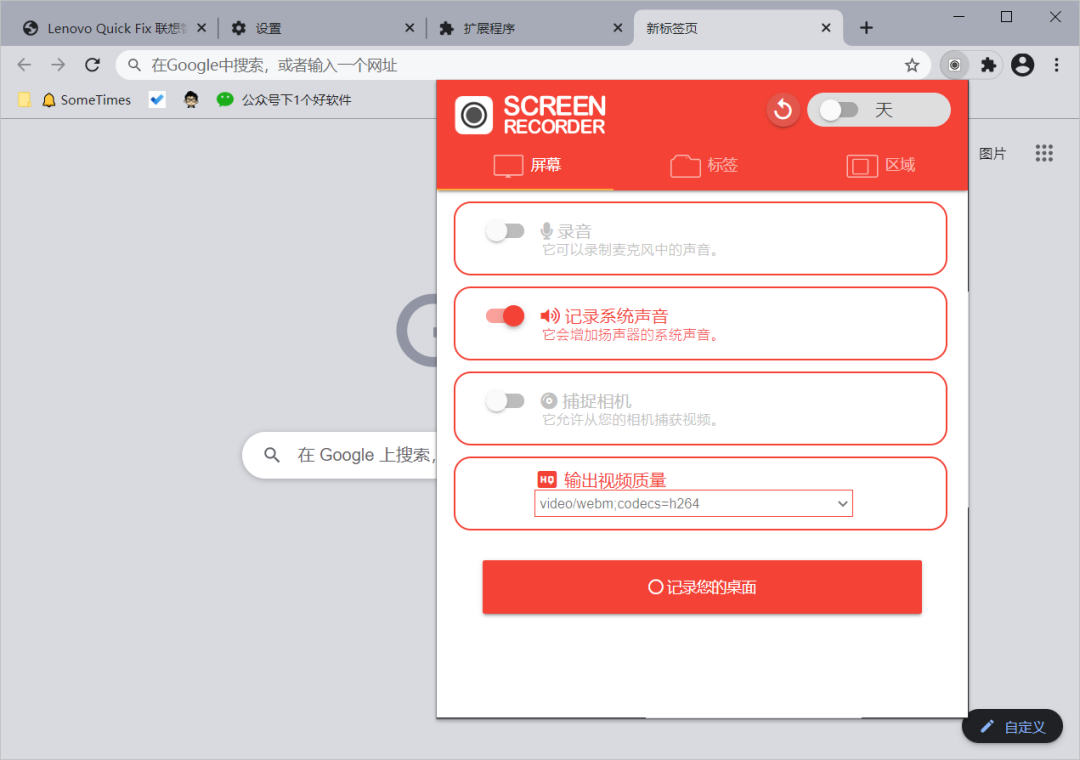Viewport: 1080px width, 760px height.
Task: Close the 扩展程序 tab
Action: 618,28
